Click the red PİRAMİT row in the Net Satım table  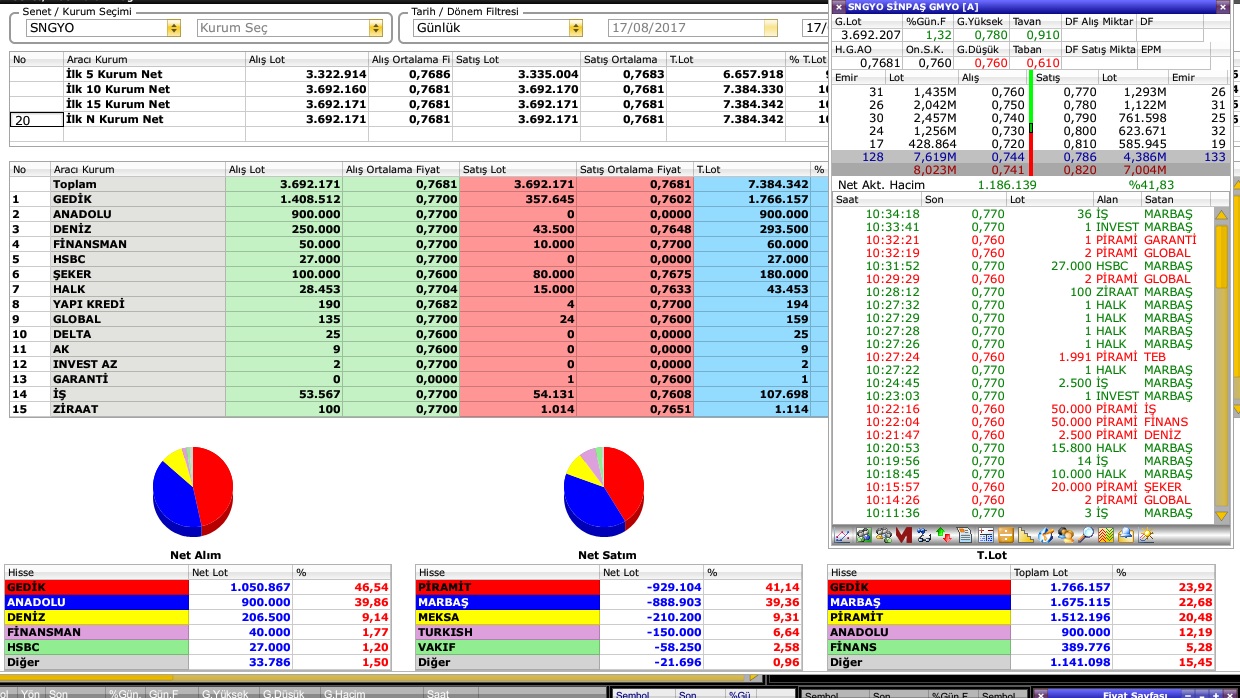(x=611, y=587)
